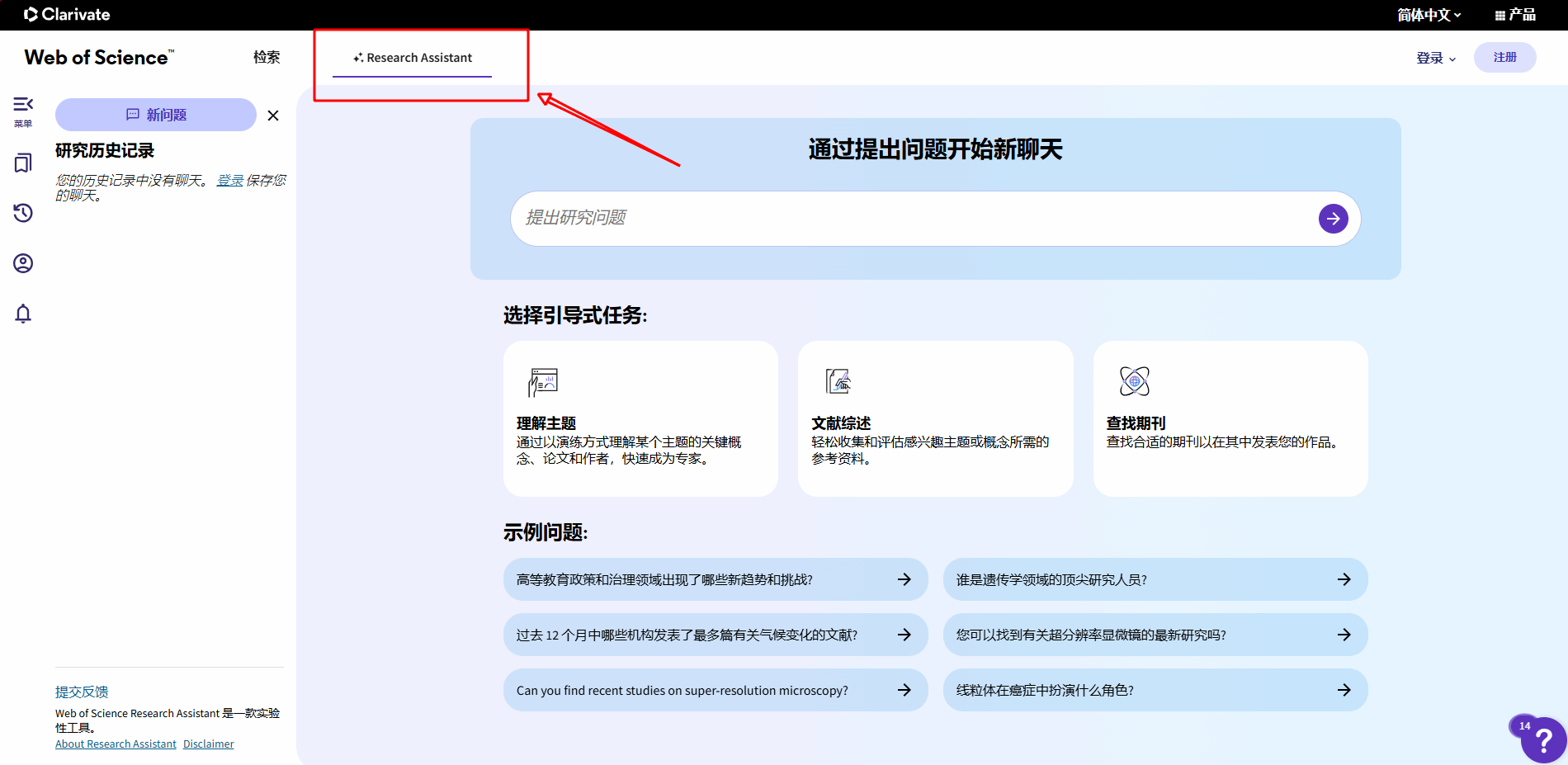Click the 查找期刊 card icon
Screen dimensions: 1568x765
pos(1134,381)
